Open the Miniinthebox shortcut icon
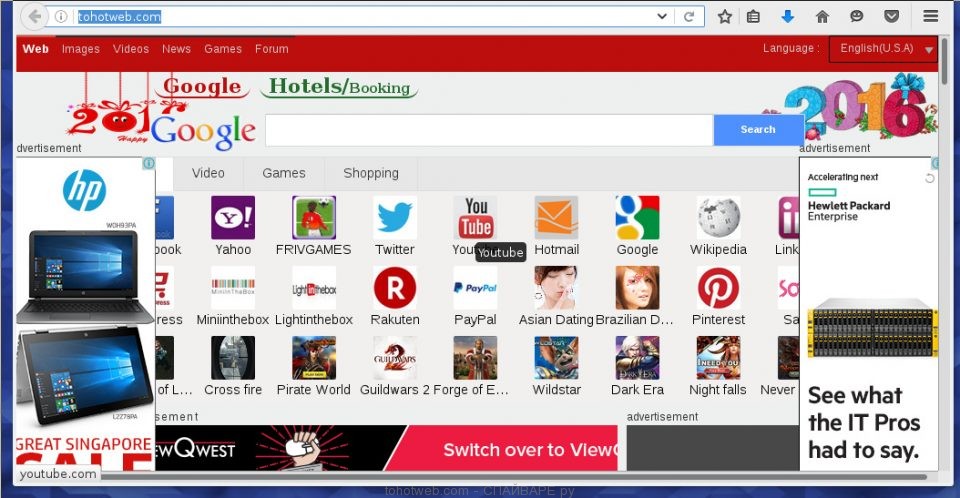This screenshot has height=498, width=960. (x=233, y=287)
